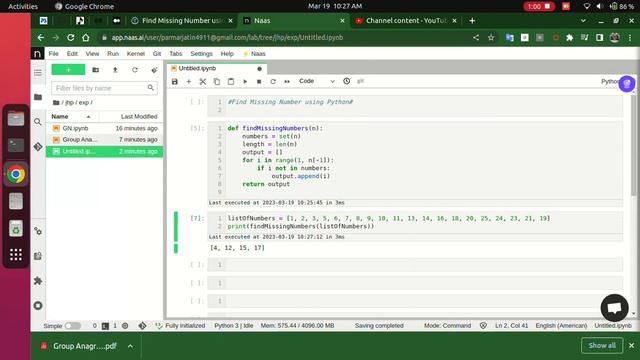Show applications grid in Ubuntu dock
640x360 pixels.
click(16, 255)
